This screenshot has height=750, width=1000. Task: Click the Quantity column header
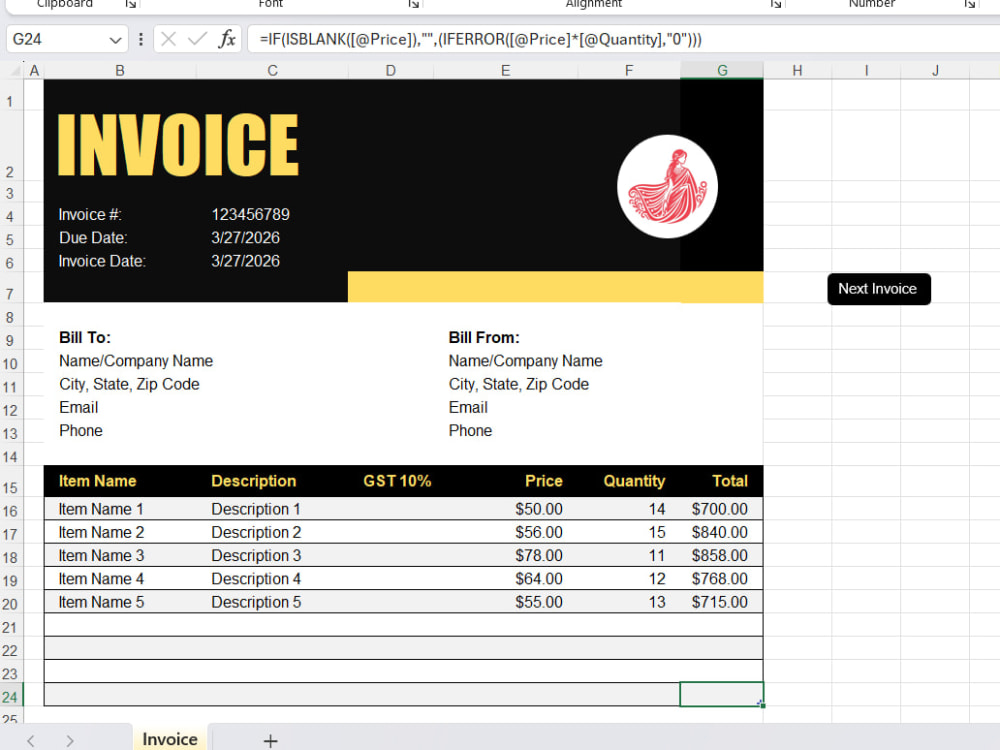tap(635, 481)
